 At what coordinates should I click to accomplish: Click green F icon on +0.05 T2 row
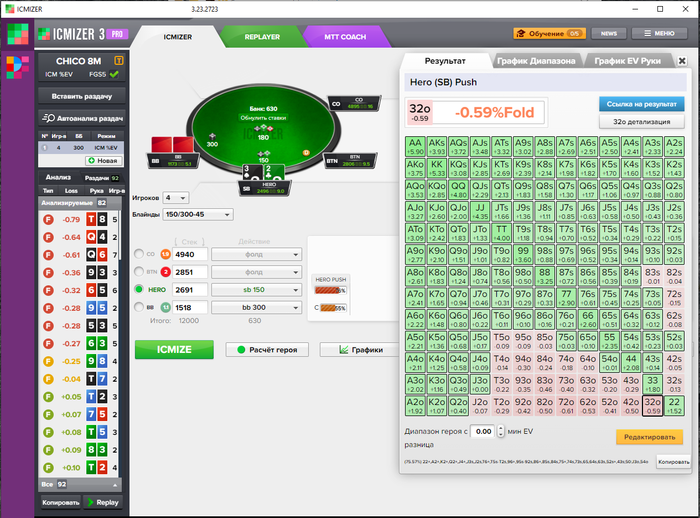point(48,397)
